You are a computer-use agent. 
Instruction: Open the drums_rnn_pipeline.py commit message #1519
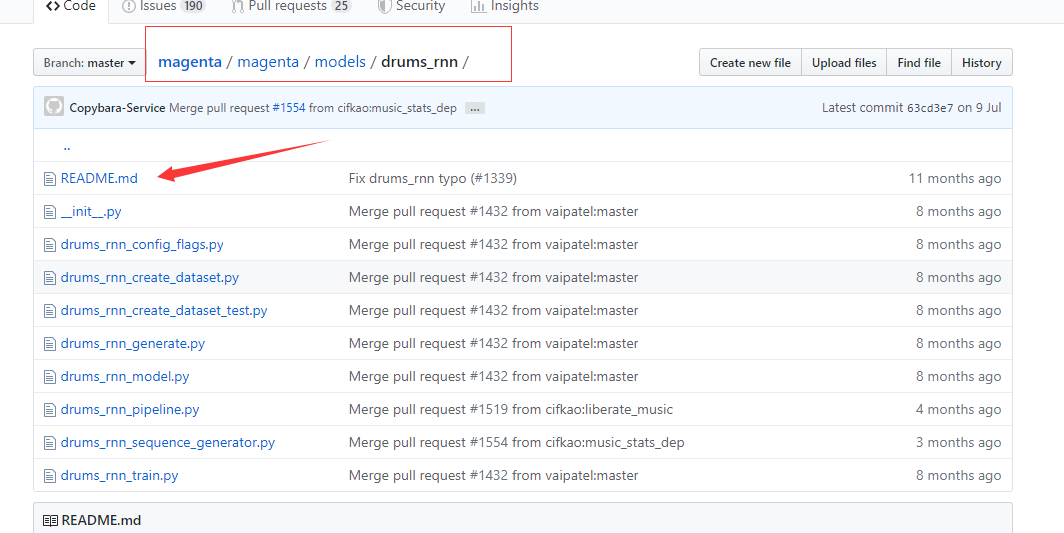(511, 409)
